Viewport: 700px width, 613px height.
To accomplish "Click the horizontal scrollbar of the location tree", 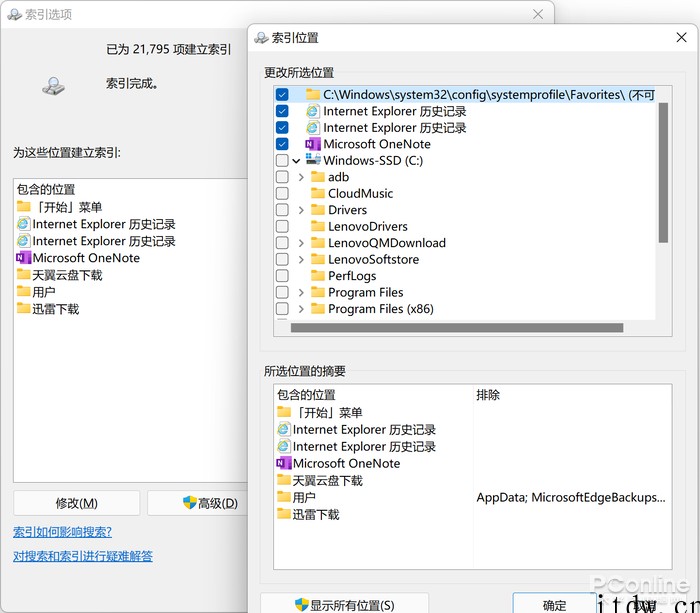I will (457, 328).
